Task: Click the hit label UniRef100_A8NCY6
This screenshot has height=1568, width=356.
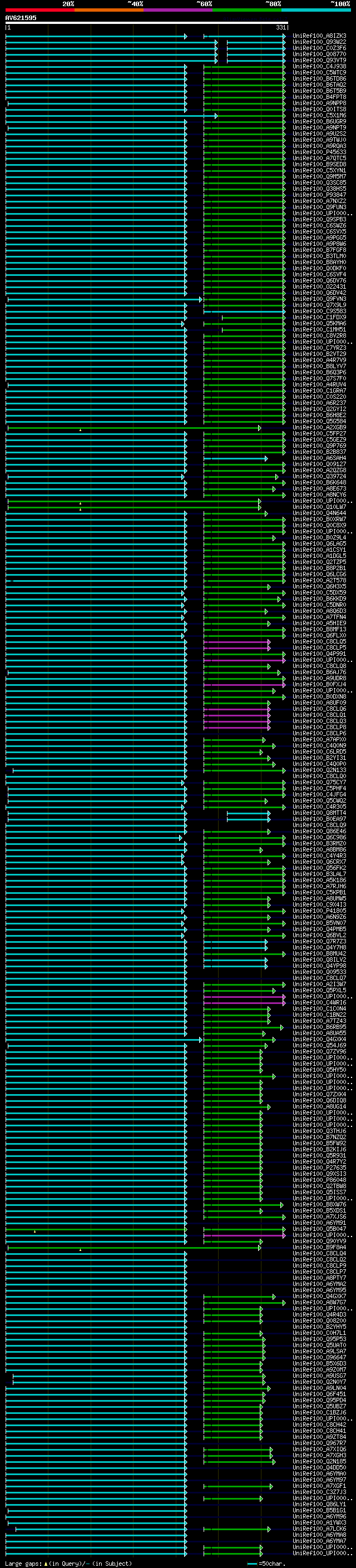Action: pyautogui.click(x=319, y=495)
